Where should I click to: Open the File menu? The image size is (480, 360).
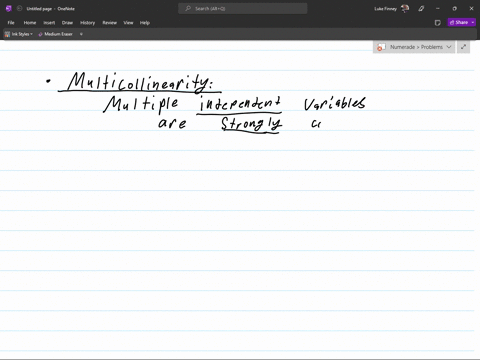click(11, 23)
